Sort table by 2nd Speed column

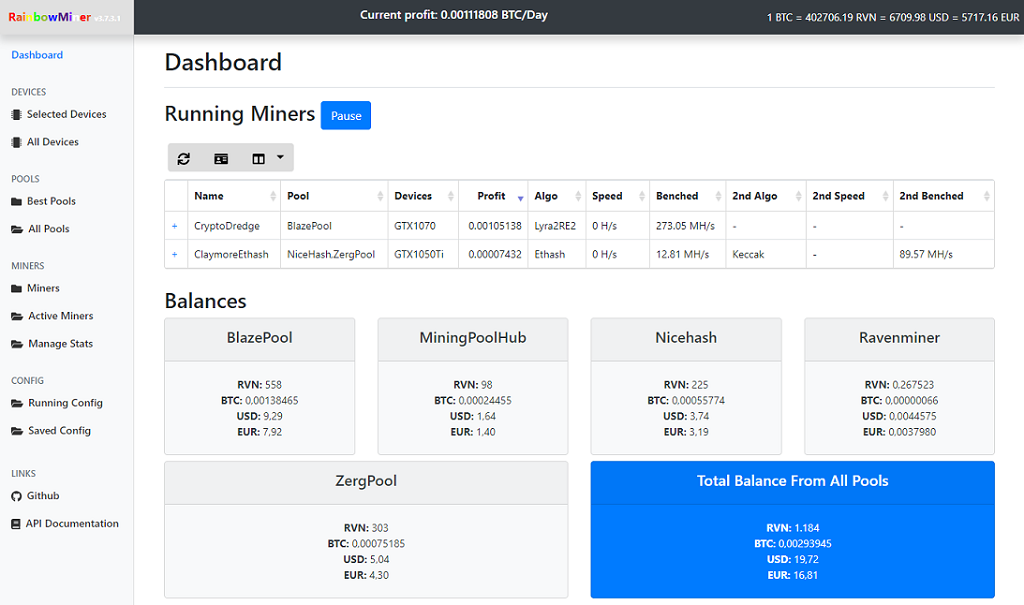849,196
